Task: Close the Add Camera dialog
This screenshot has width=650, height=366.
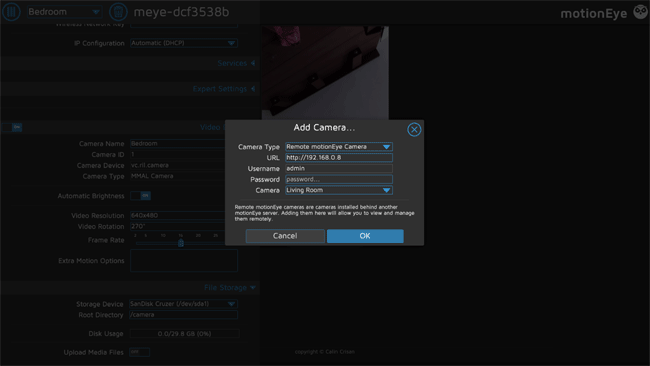Action: pos(414,130)
